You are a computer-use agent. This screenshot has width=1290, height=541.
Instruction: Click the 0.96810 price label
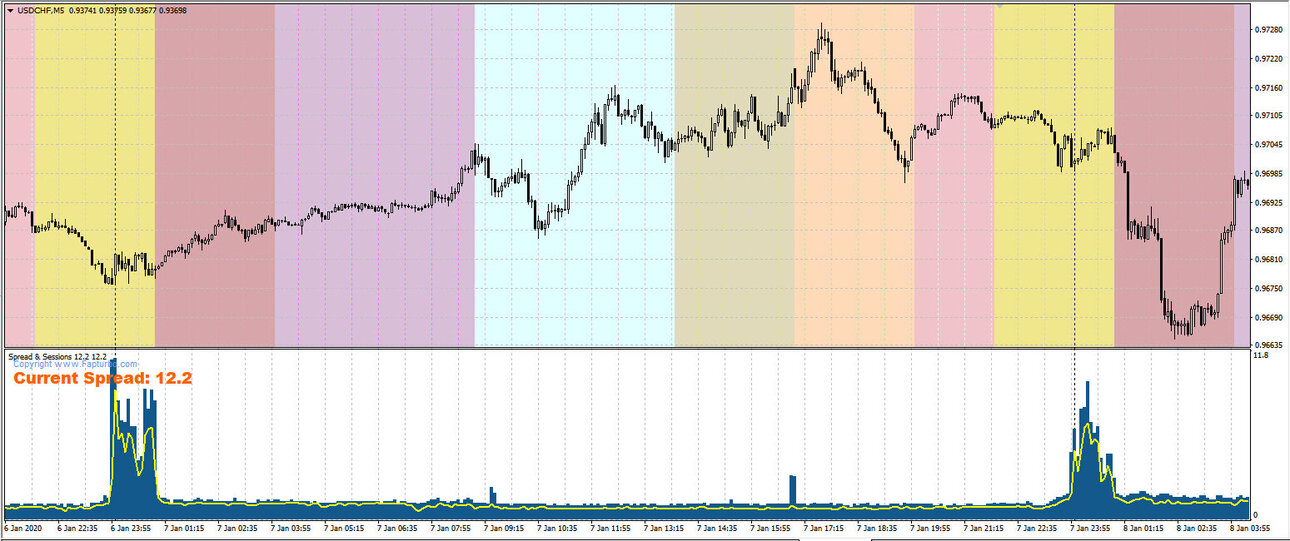pos(1268,260)
